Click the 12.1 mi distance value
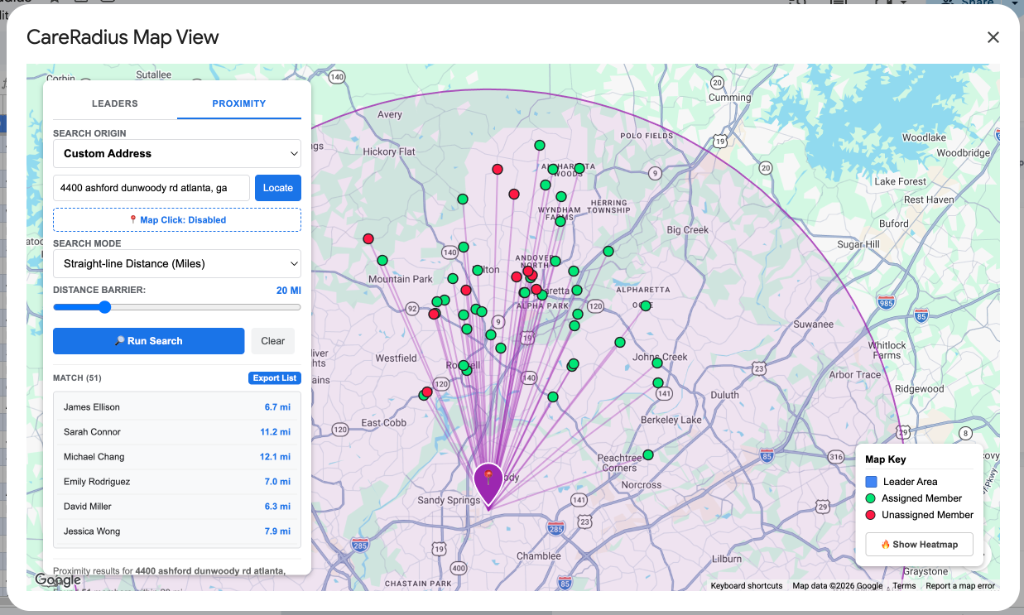 [276, 456]
